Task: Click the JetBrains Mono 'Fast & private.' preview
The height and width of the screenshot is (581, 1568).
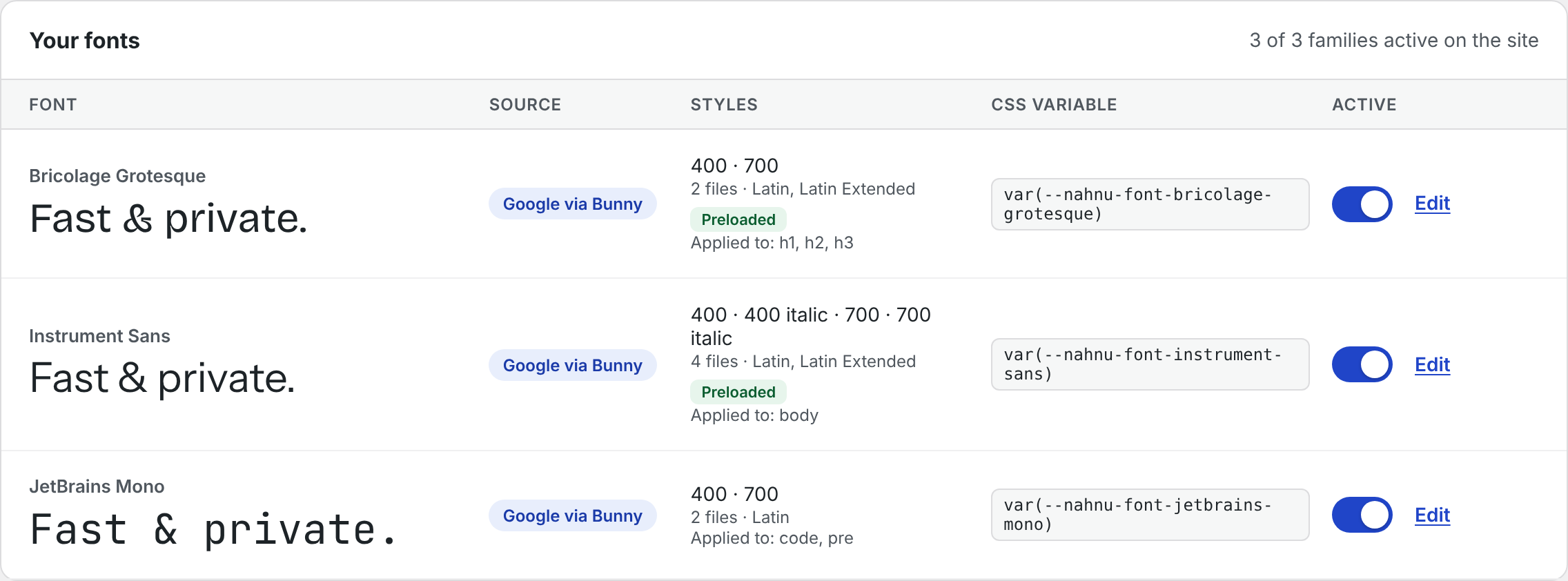Action: (x=214, y=530)
